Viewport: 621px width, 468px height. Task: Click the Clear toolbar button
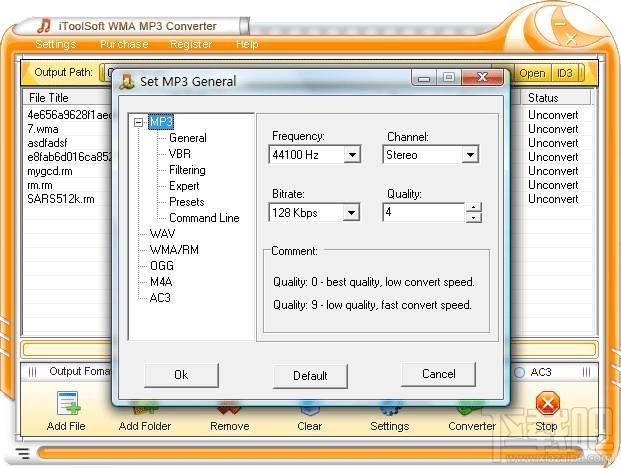coord(309,416)
